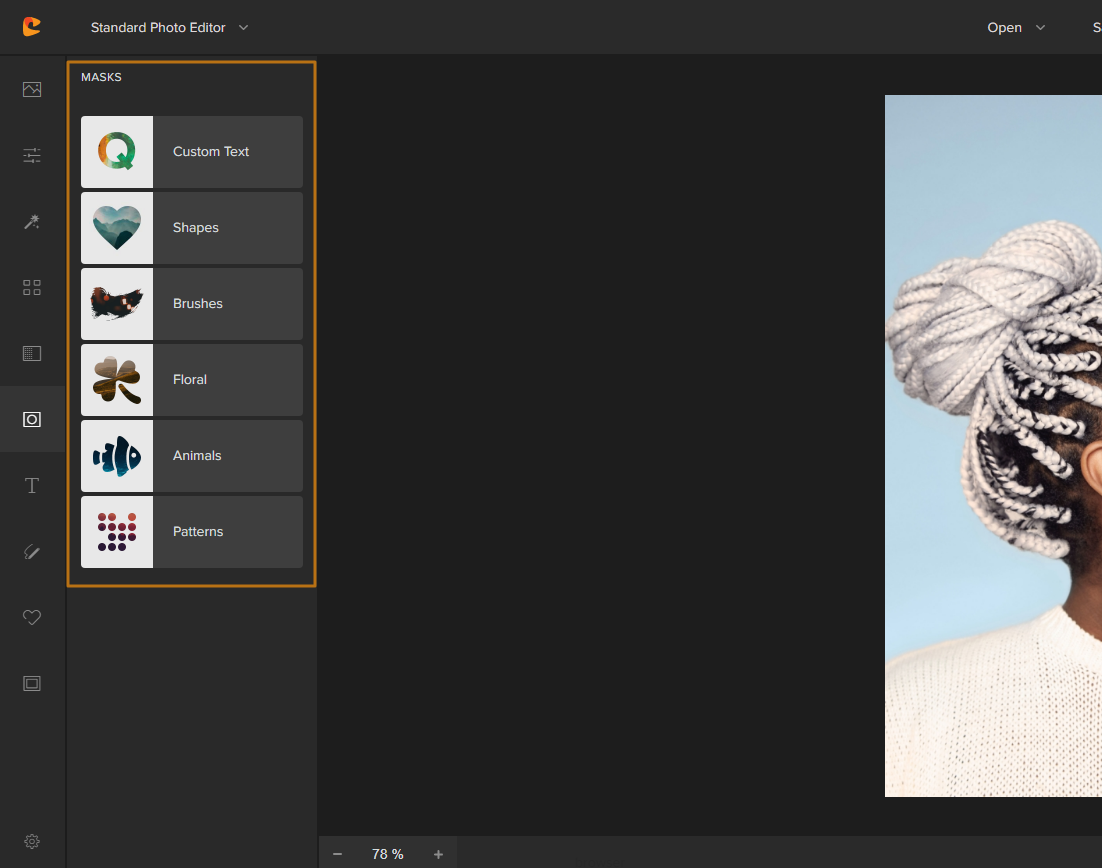Click the Animals fish thumbnail
Image resolution: width=1102 pixels, height=868 pixels.
117,456
